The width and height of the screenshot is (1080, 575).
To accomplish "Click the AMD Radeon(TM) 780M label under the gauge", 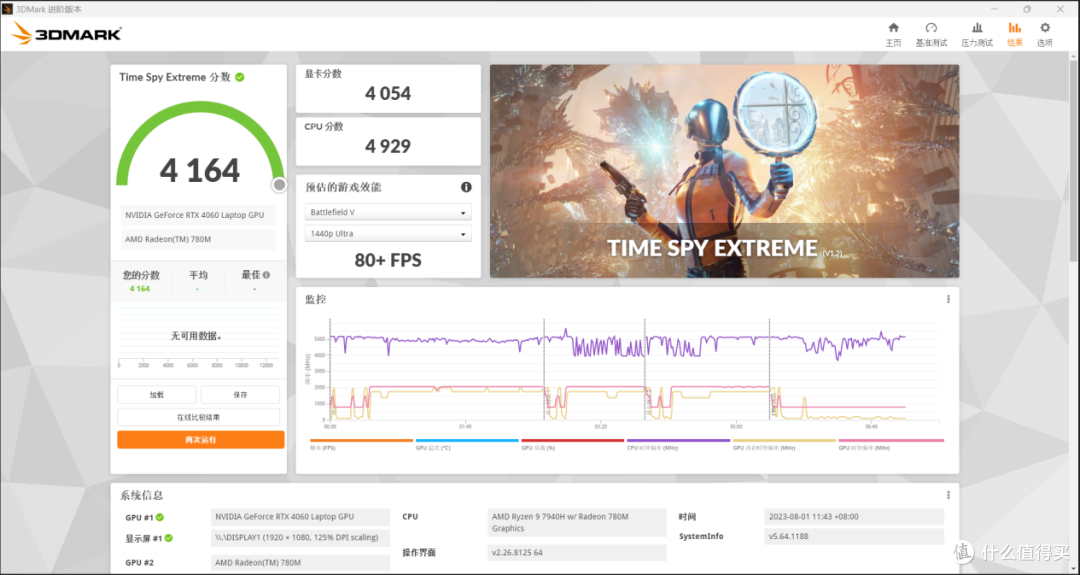I will click(198, 240).
